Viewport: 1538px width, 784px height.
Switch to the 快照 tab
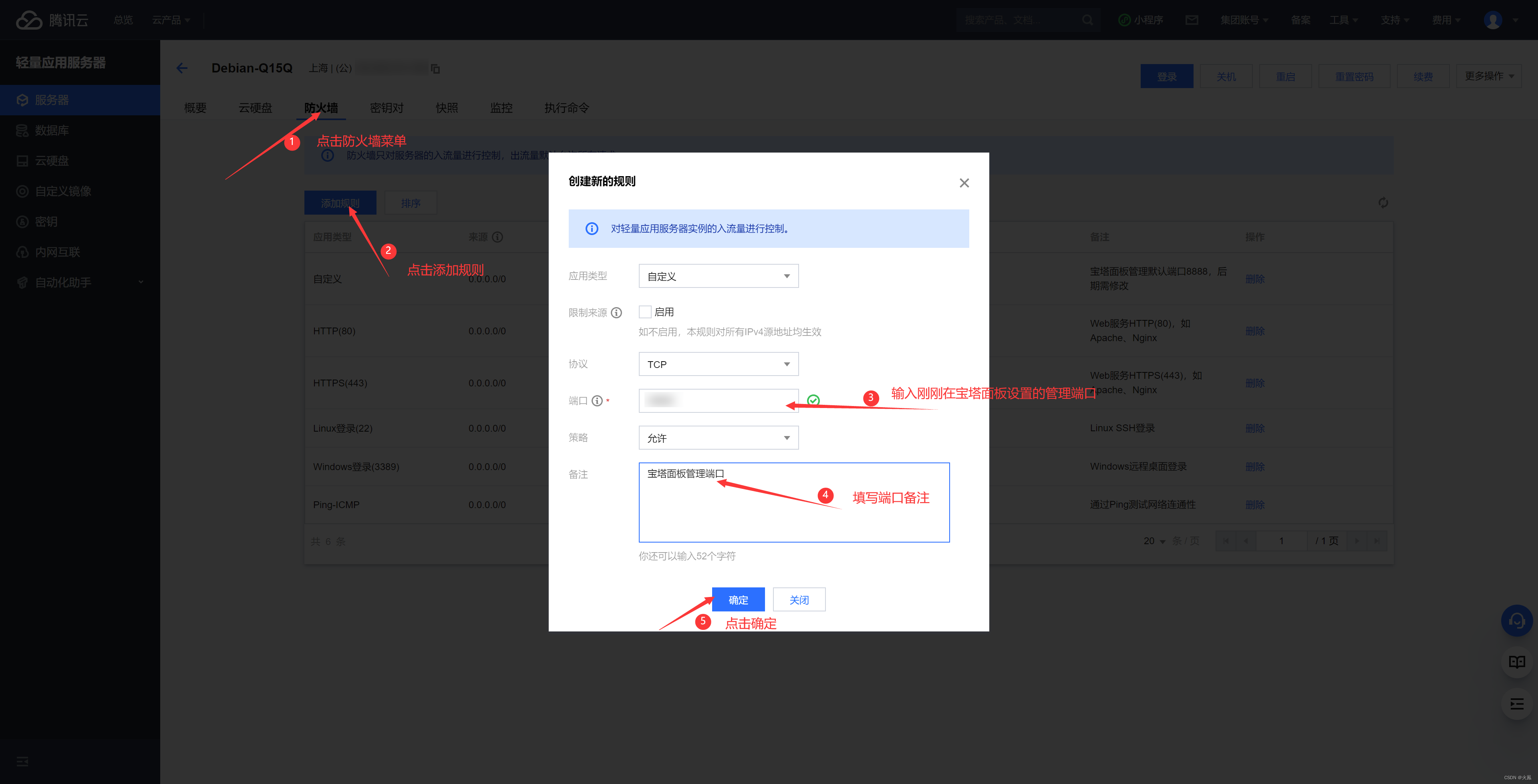point(447,107)
